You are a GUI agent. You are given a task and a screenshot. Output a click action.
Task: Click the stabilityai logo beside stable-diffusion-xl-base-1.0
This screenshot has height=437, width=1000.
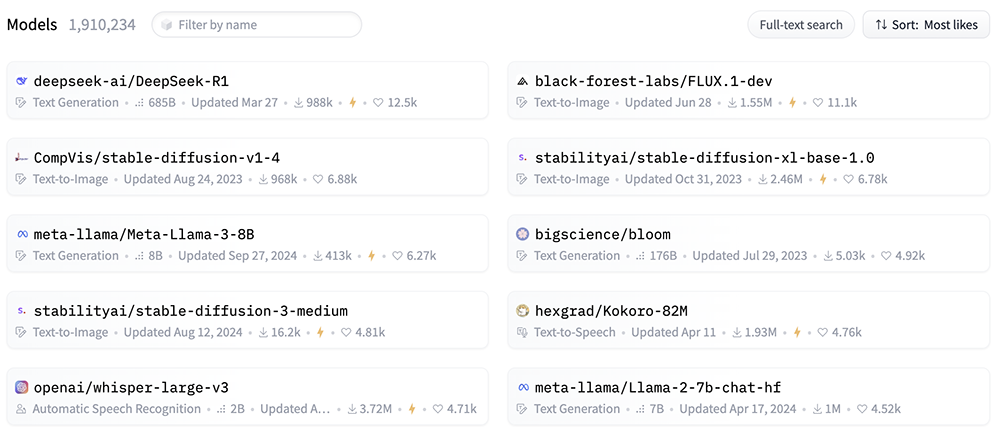click(522, 158)
